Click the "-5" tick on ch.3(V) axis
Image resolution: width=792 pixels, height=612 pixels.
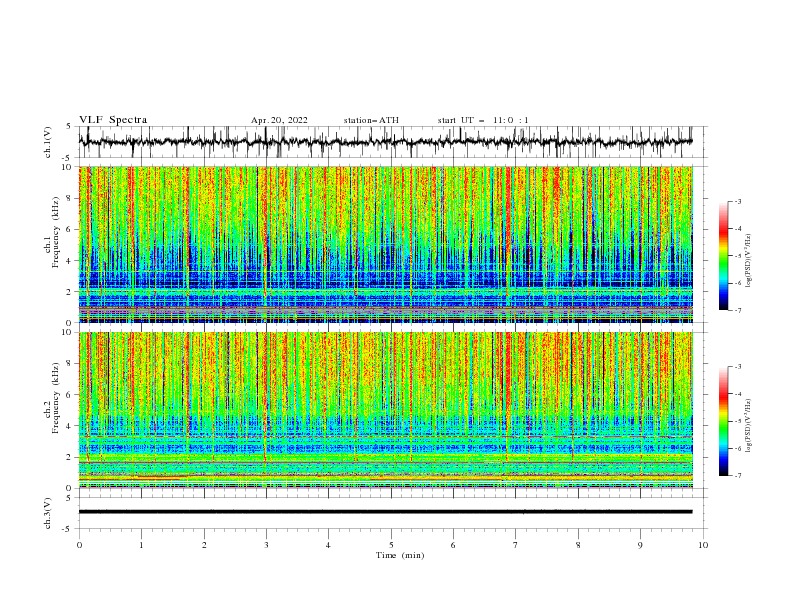68,529
